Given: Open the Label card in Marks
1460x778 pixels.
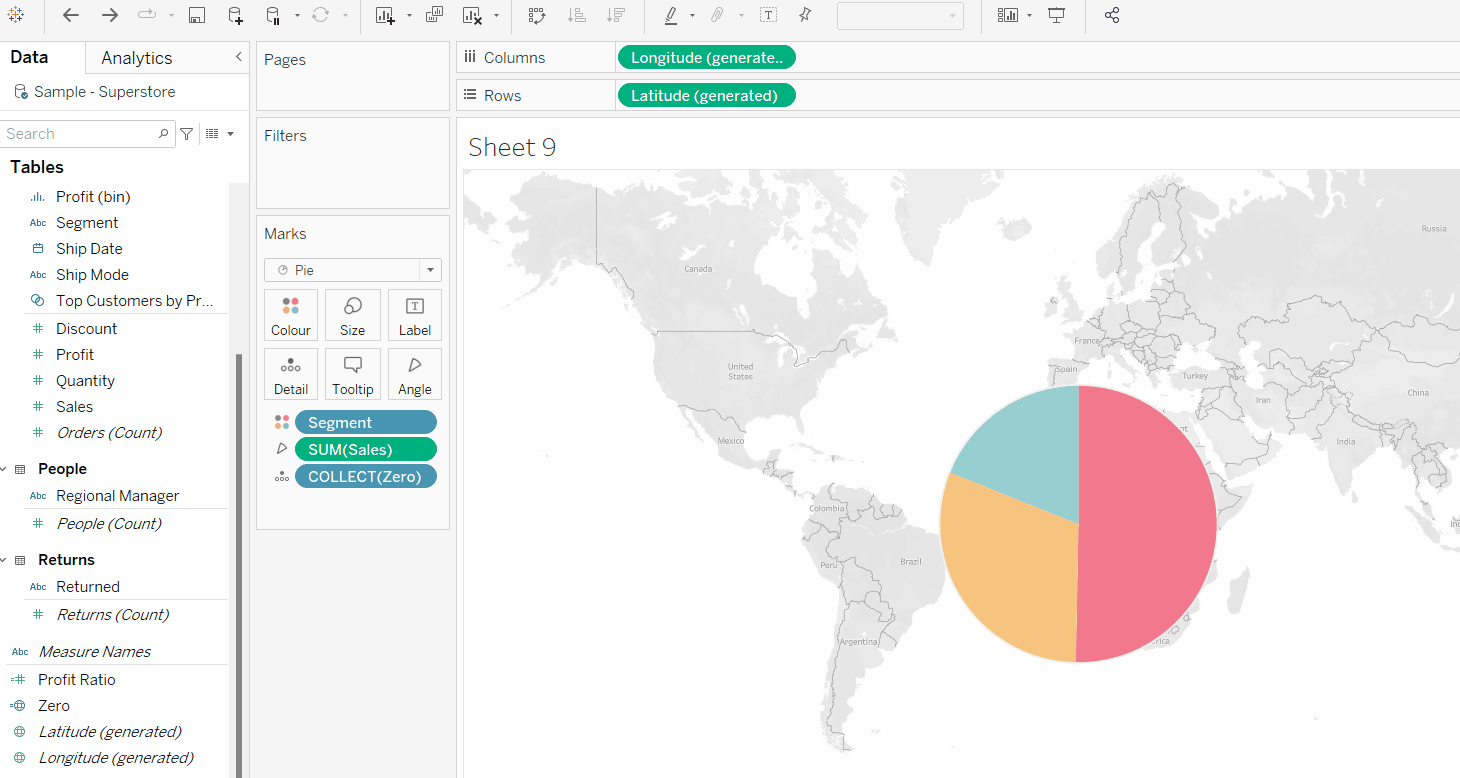Looking at the screenshot, I should tap(415, 315).
